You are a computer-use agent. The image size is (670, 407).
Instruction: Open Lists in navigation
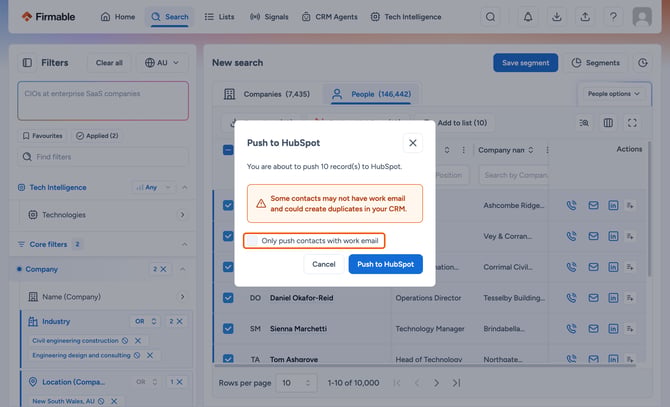pos(220,17)
